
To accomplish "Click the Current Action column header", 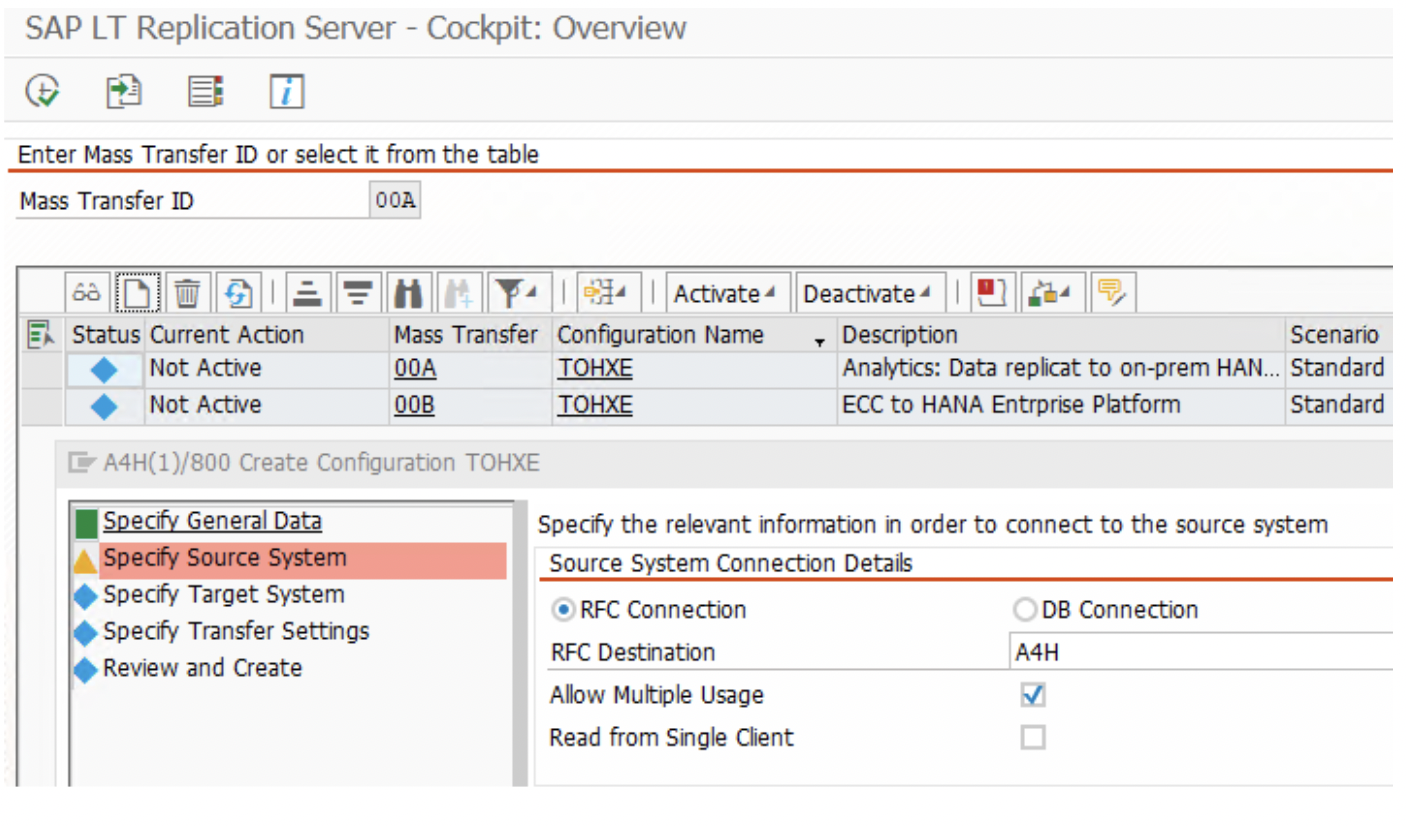I will point(267,335).
